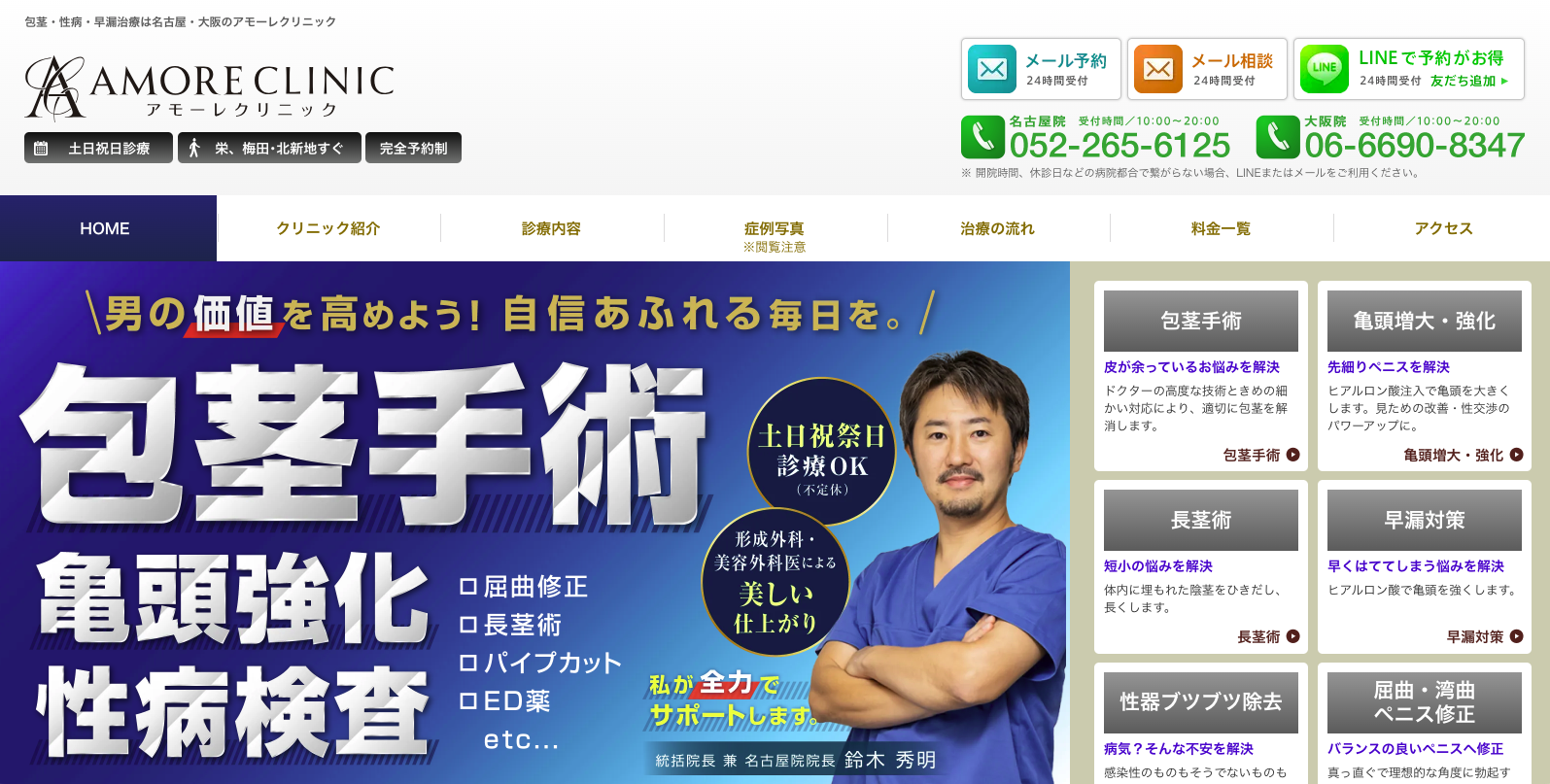Click the arrow icon next to 早漏対策 link
The width and height of the screenshot is (1550, 784).
pyautogui.click(x=1516, y=636)
